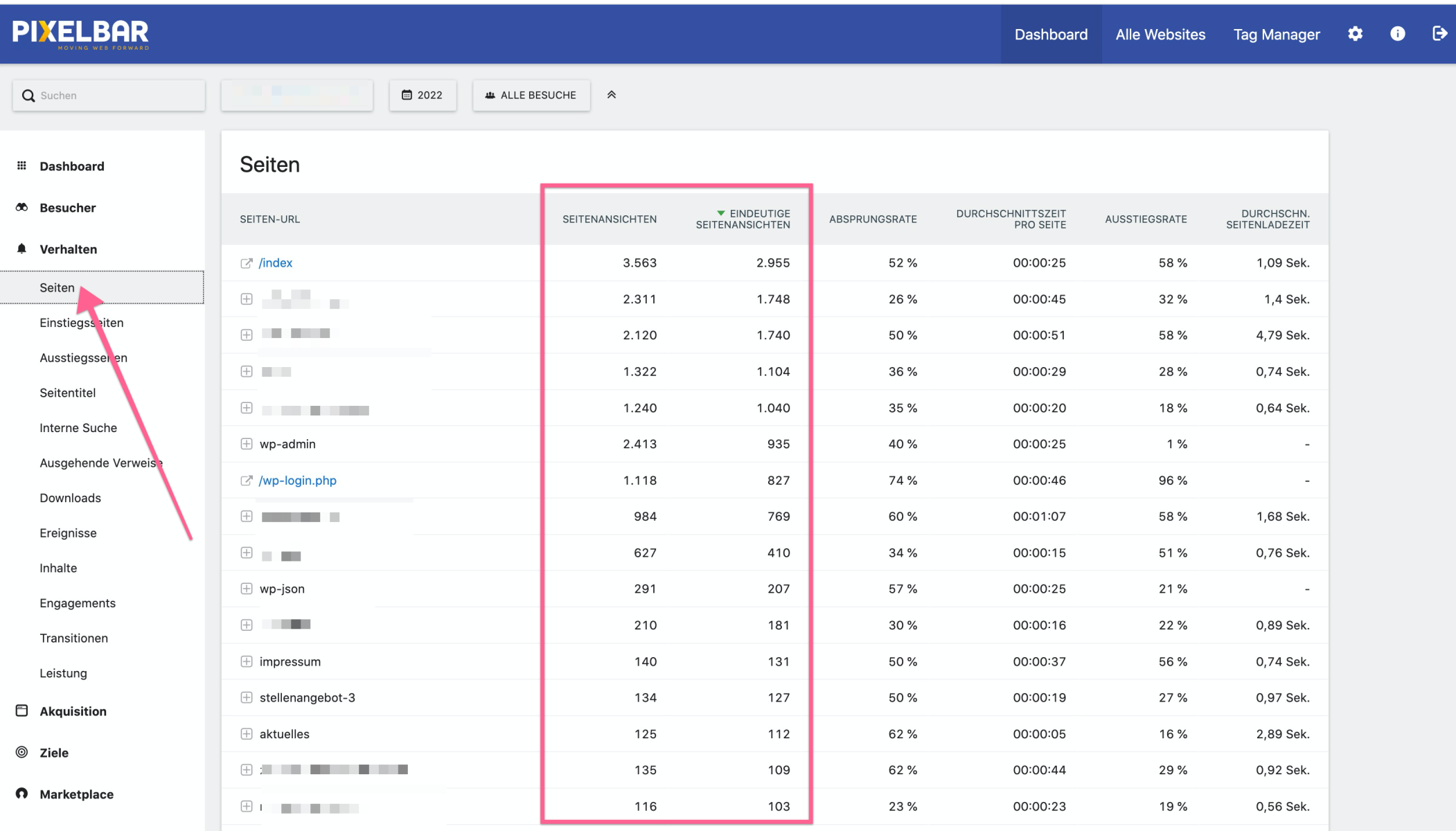Image resolution: width=1456 pixels, height=831 pixels.
Task: Collapse the top controls with double chevron
Action: point(611,95)
